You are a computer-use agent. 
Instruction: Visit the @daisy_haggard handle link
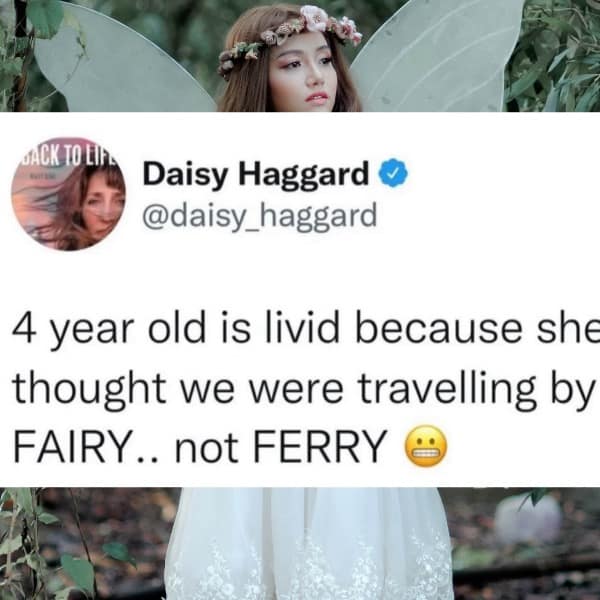pos(259,216)
